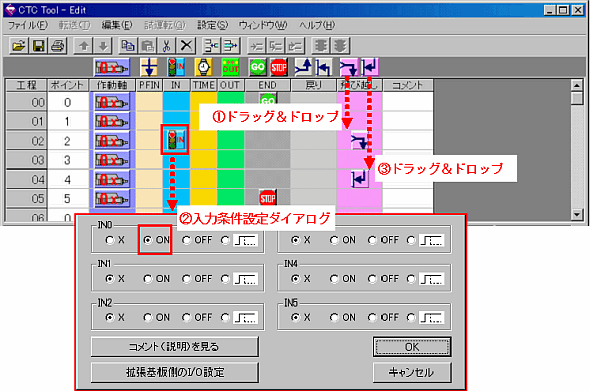
Task: Pick the STOP sign palette icon
Action: 279,67
